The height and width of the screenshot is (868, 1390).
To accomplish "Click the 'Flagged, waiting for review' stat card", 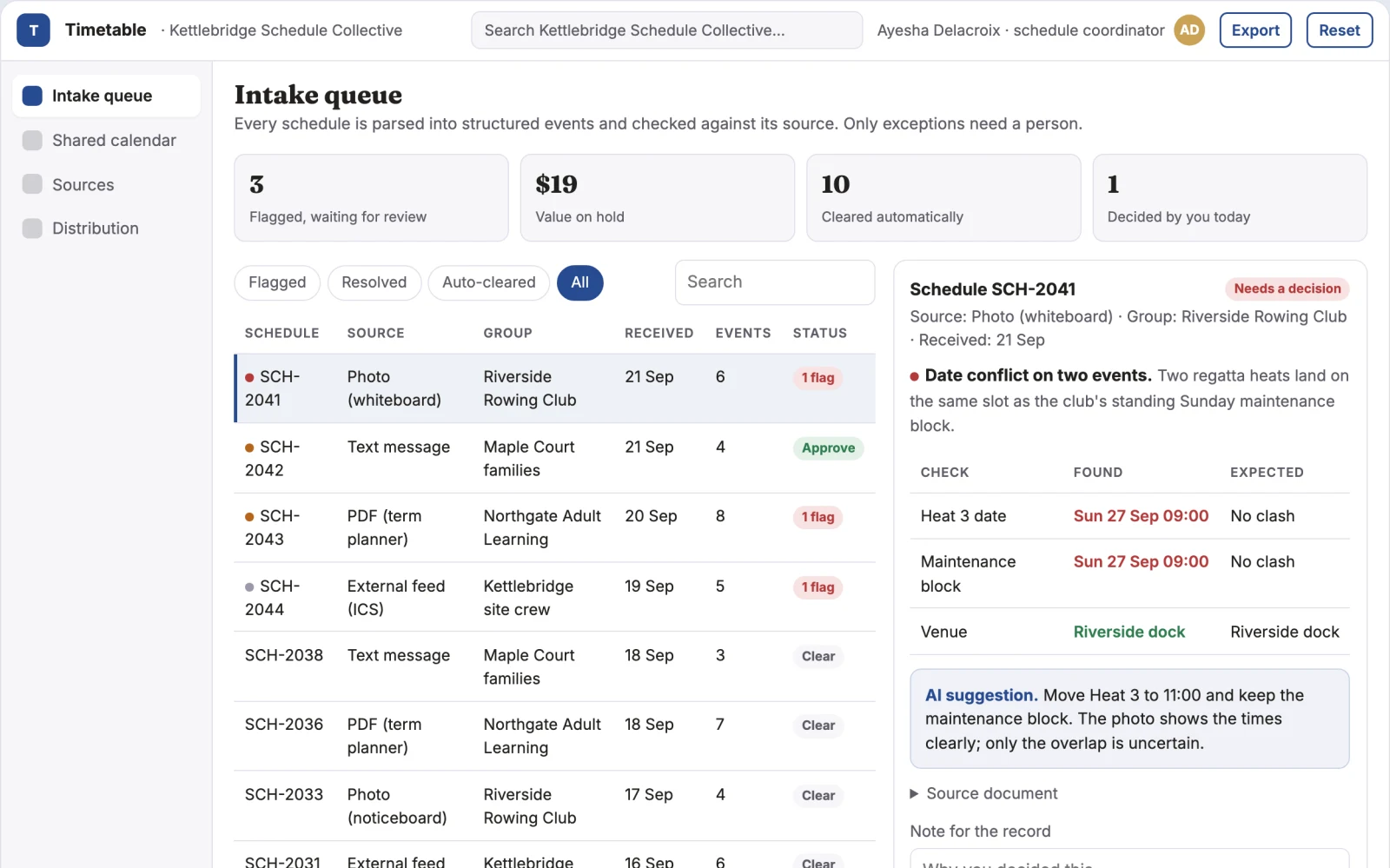I will pyautogui.click(x=371, y=198).
